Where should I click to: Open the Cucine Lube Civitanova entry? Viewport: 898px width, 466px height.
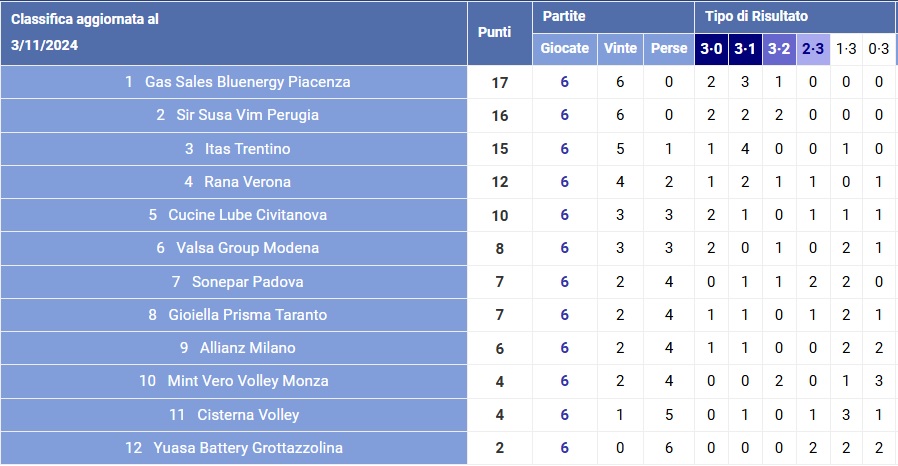point(247,215)
